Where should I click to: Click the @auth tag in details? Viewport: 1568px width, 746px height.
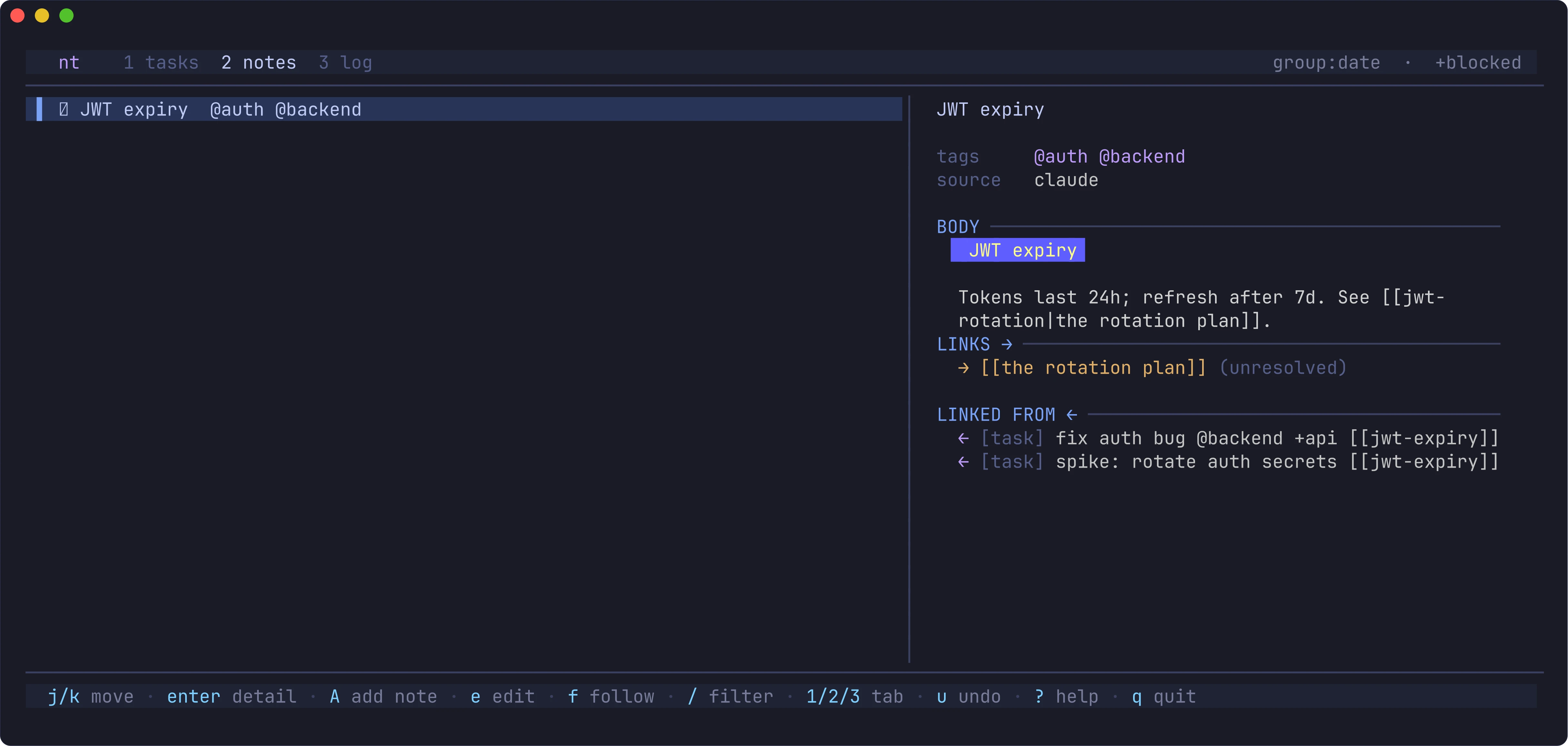[x=1061, y=157]
